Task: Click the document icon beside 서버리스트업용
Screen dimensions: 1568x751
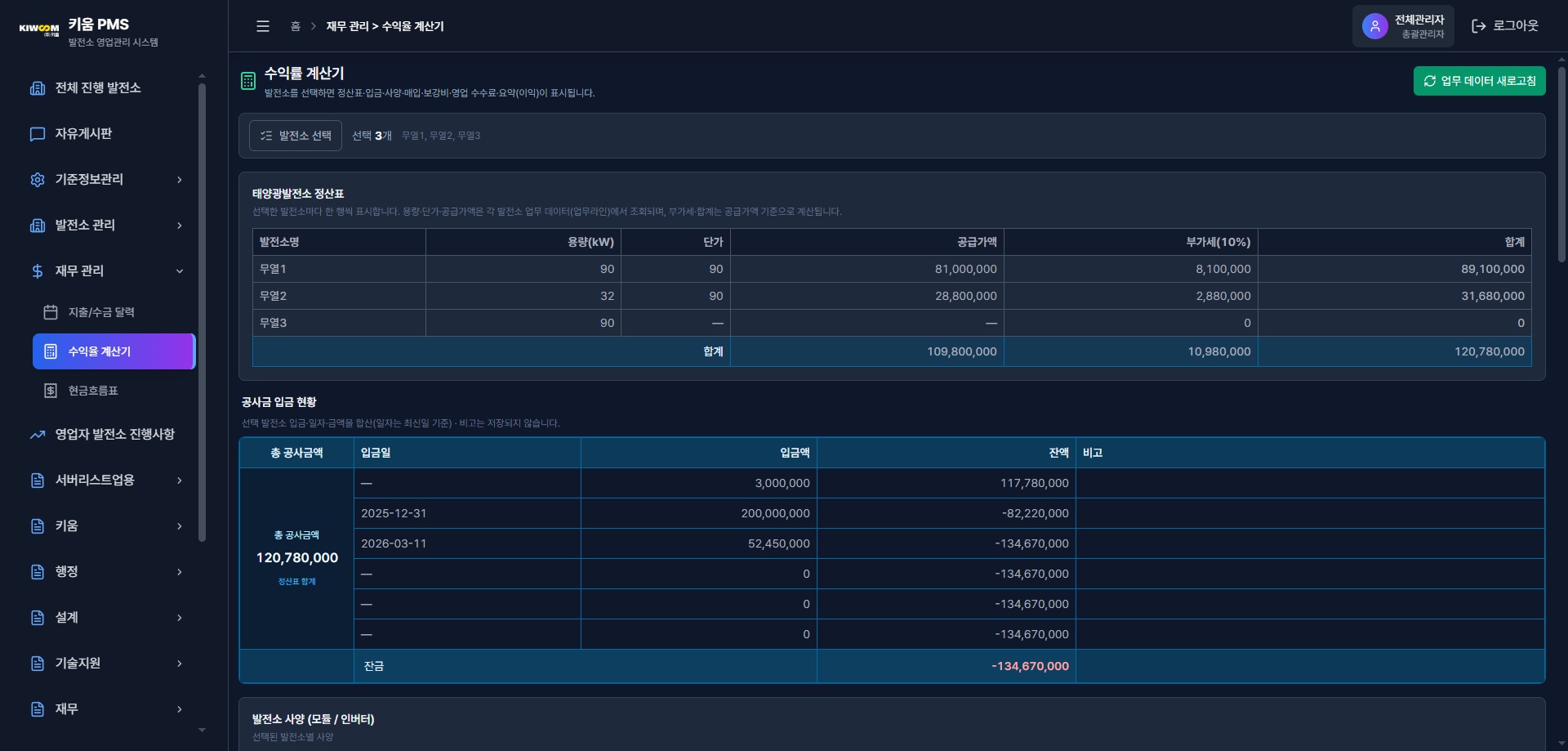Action: 38,481
